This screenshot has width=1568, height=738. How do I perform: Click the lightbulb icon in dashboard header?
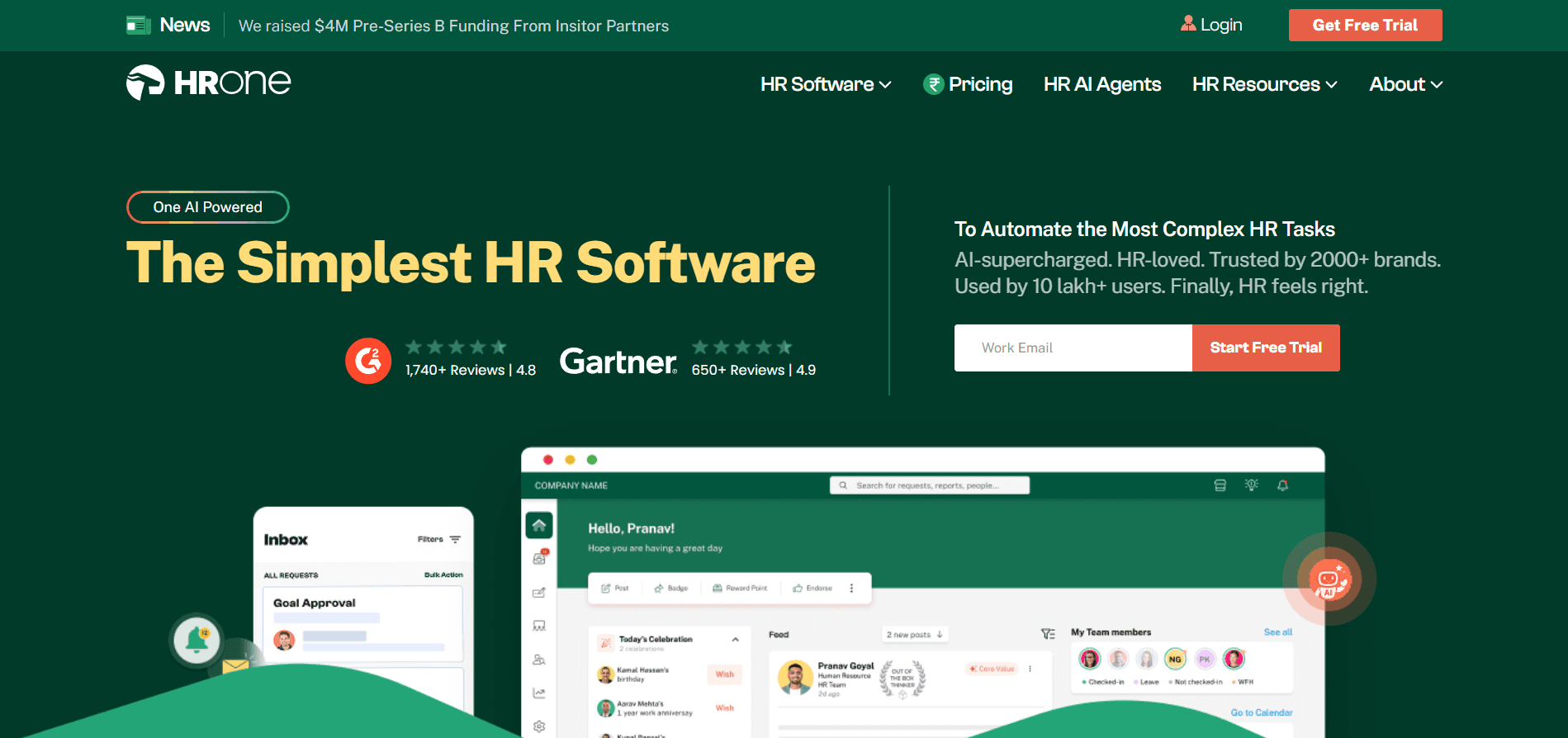click(1252, 485)
